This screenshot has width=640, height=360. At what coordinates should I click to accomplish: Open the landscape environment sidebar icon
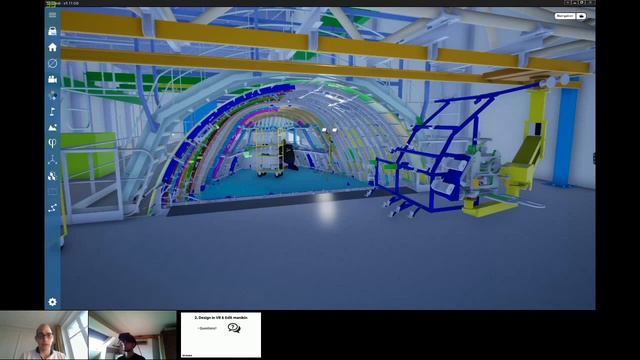pyautogui.click(x=52, y=127)
